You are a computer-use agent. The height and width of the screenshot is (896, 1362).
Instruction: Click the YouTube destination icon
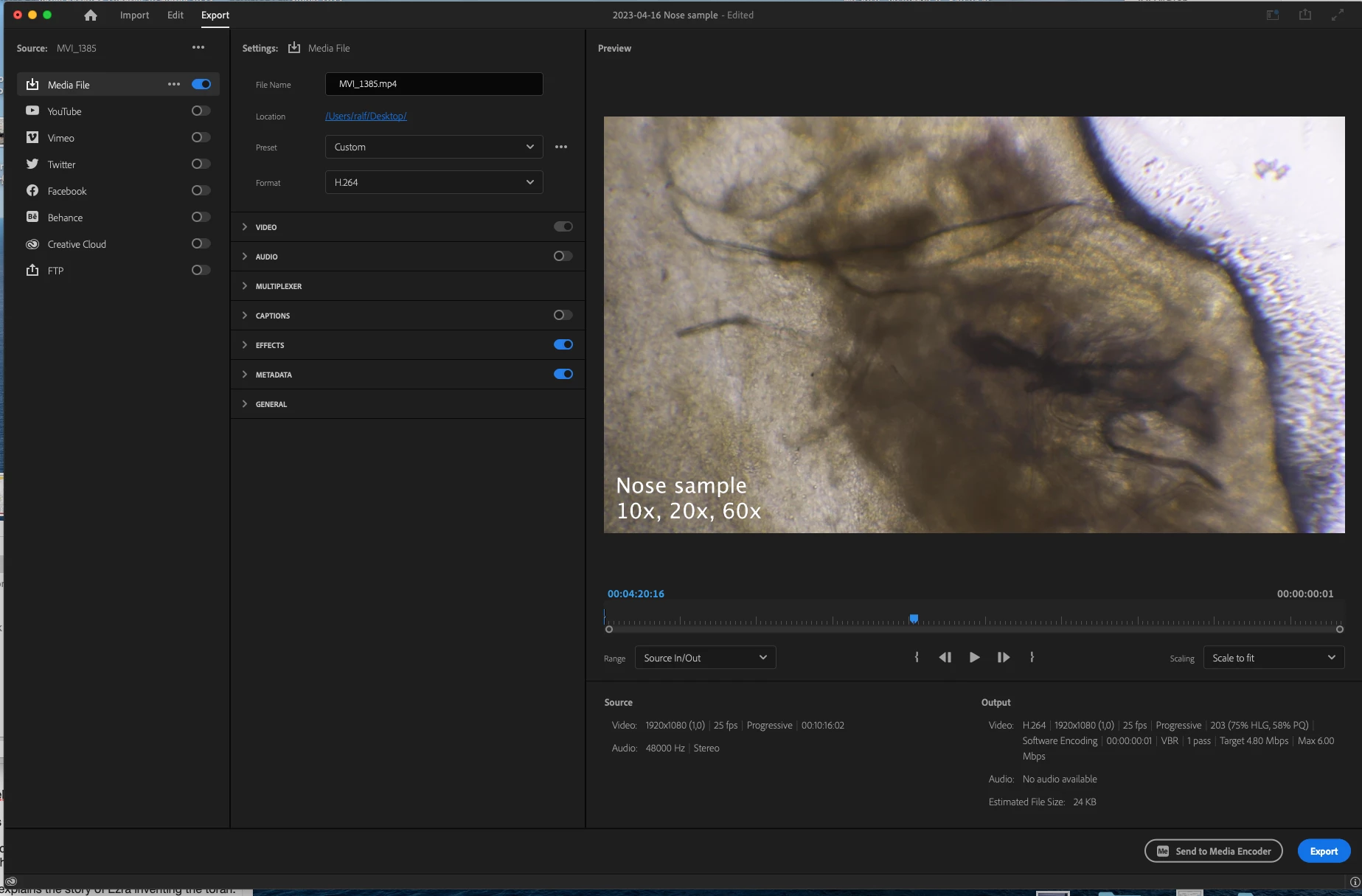tap(32, 111)
